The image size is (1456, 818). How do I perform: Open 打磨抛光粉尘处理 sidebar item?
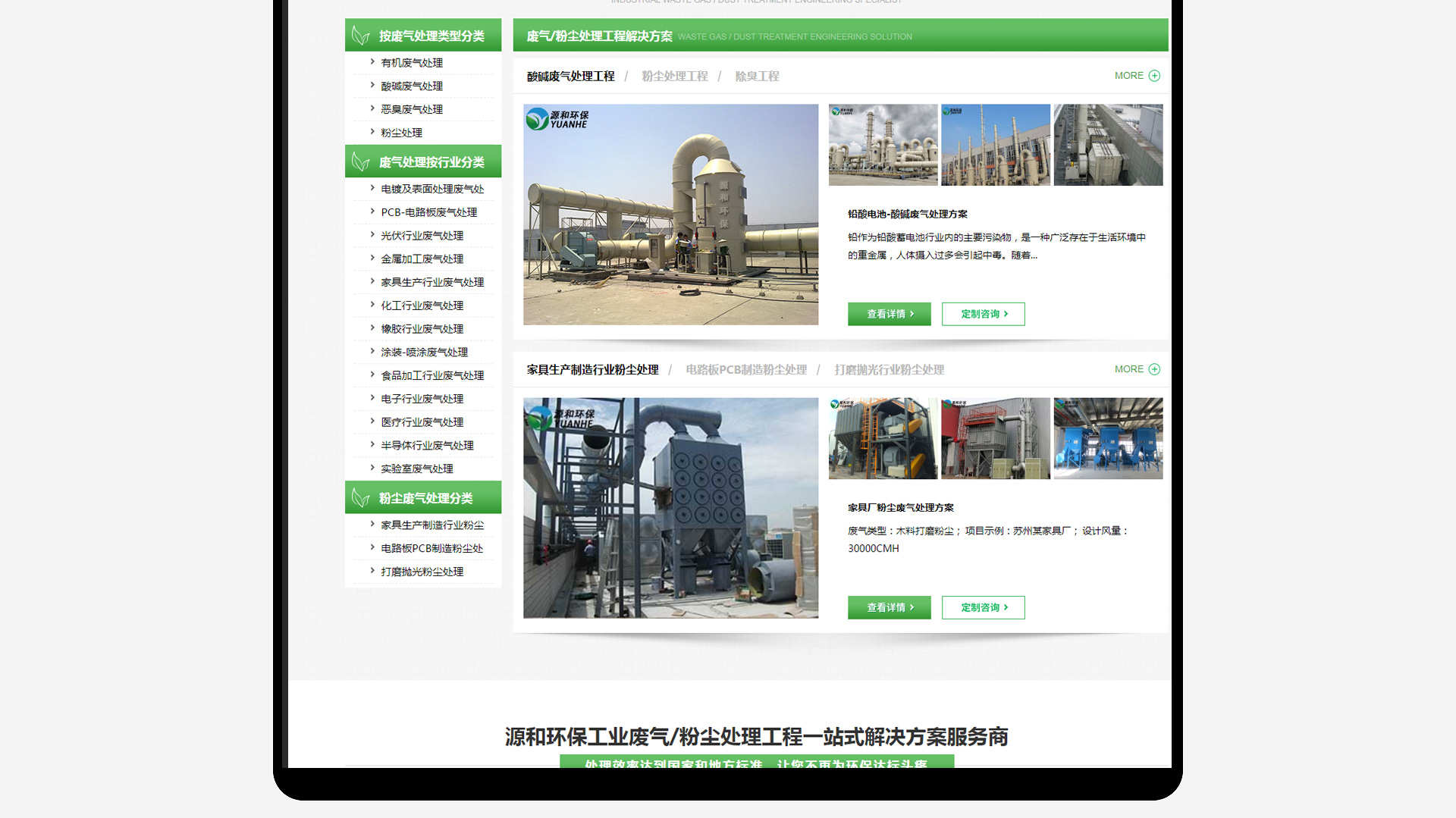coord(422,572)
